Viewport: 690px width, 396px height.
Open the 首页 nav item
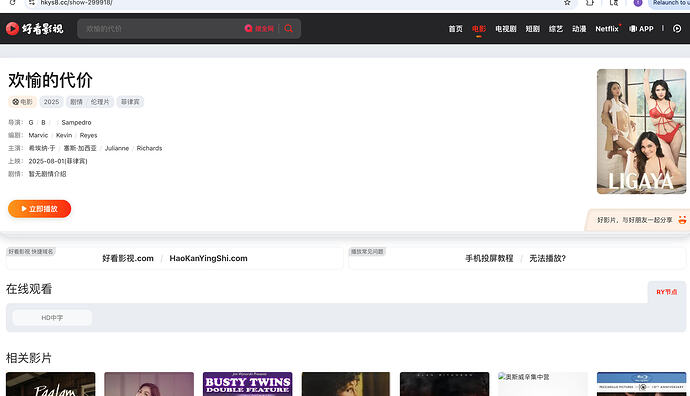(x=455, y=29)
